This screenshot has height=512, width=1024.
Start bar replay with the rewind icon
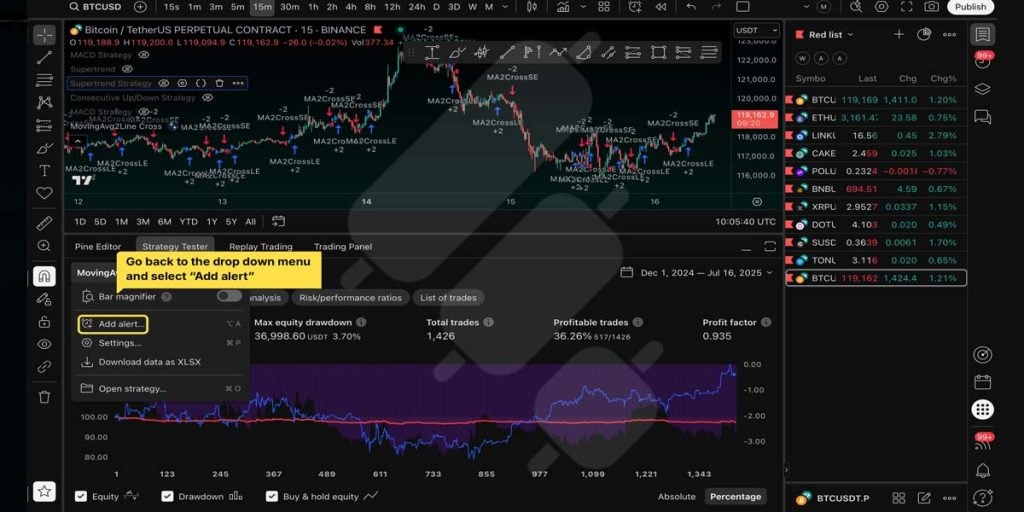(661, 7)
